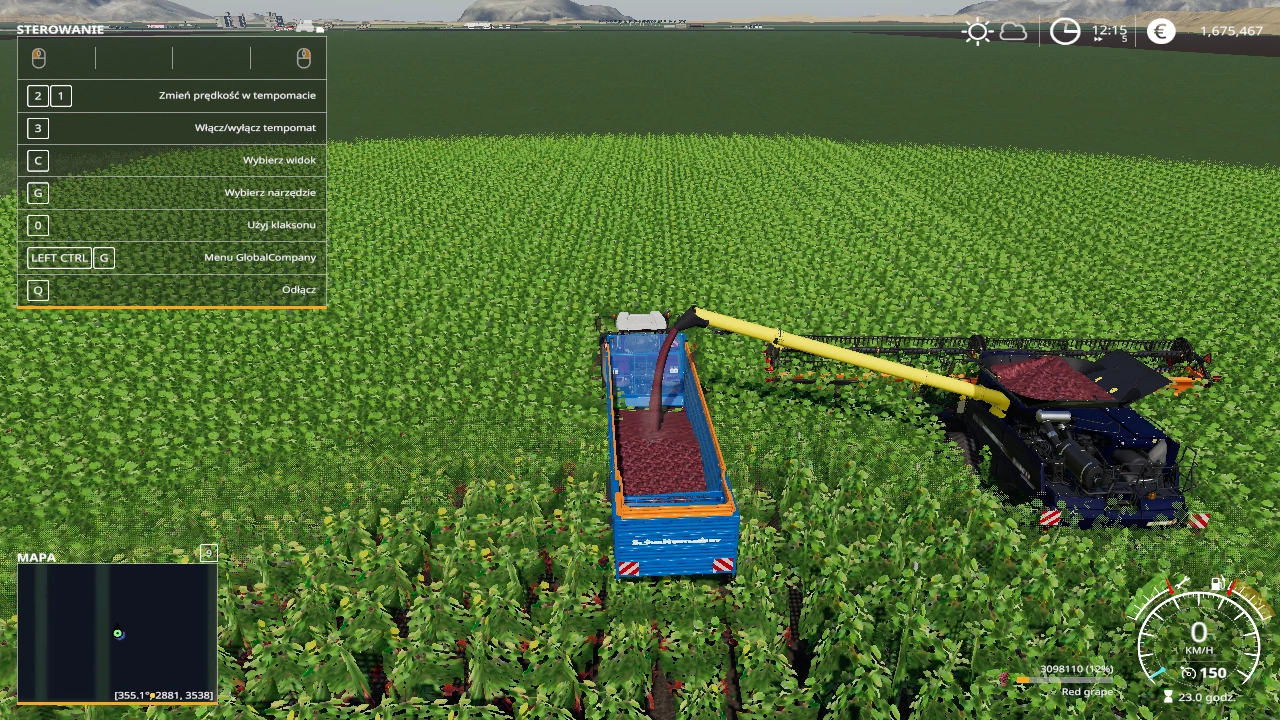The width and height of the screenshot is (1280, 720).
Task: Click the '3098110 (12%)' fill value
Action: (x=1076, y=669)
